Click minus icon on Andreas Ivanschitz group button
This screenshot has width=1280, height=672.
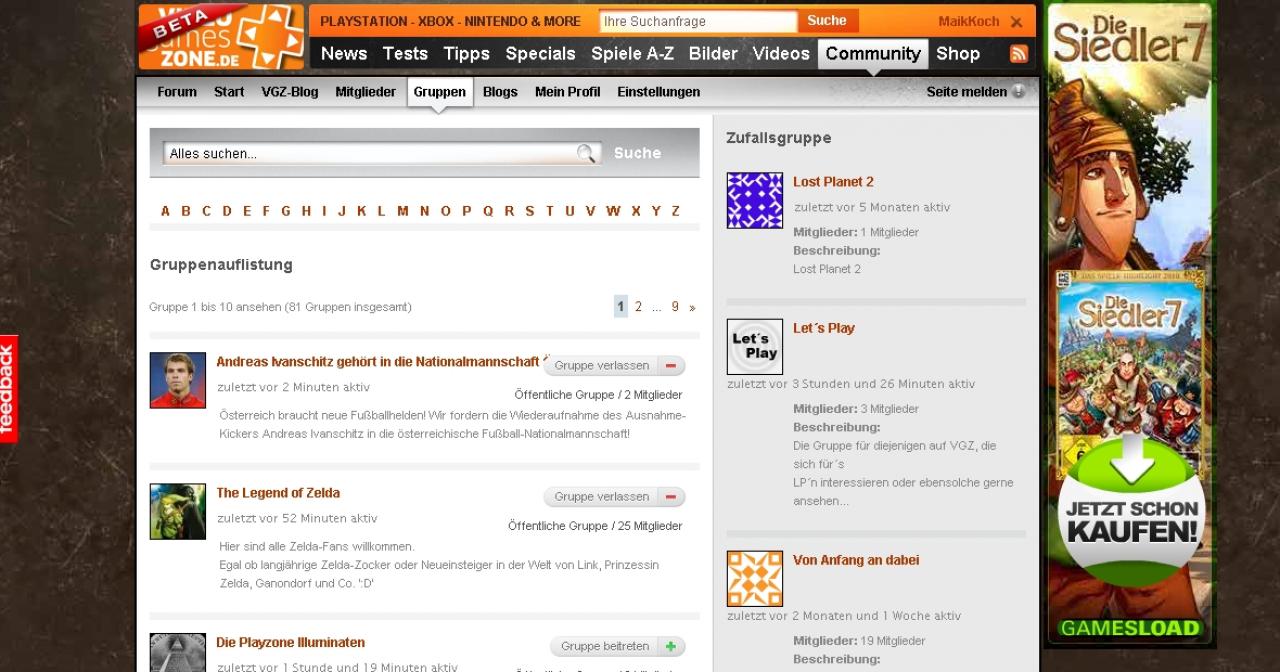671,365
